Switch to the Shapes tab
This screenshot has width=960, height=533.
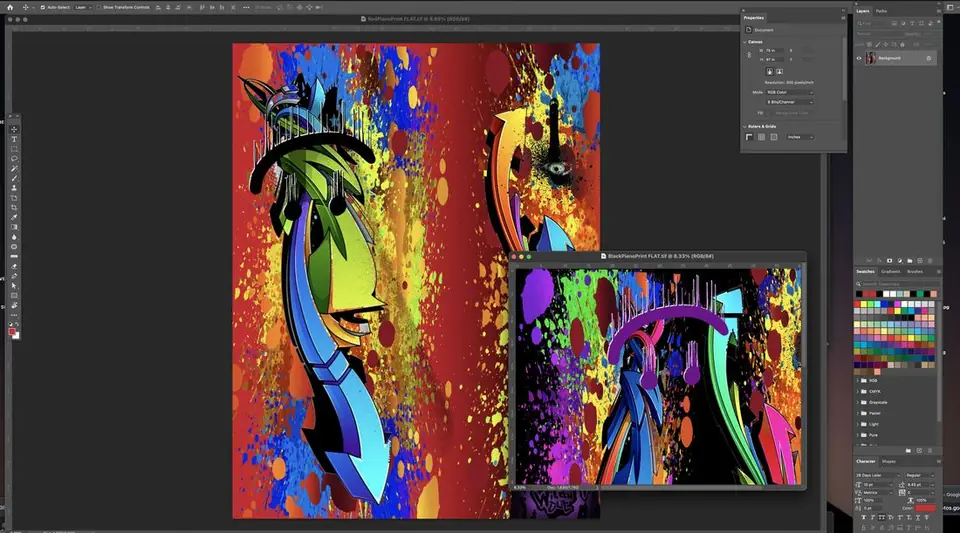click(888, 461)
